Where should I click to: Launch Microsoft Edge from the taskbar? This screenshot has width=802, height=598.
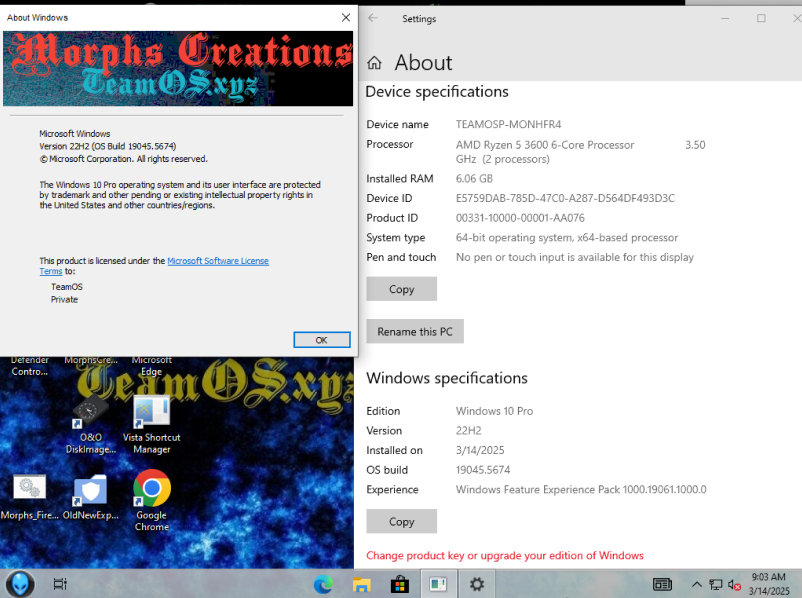click(x=323, y=584)
